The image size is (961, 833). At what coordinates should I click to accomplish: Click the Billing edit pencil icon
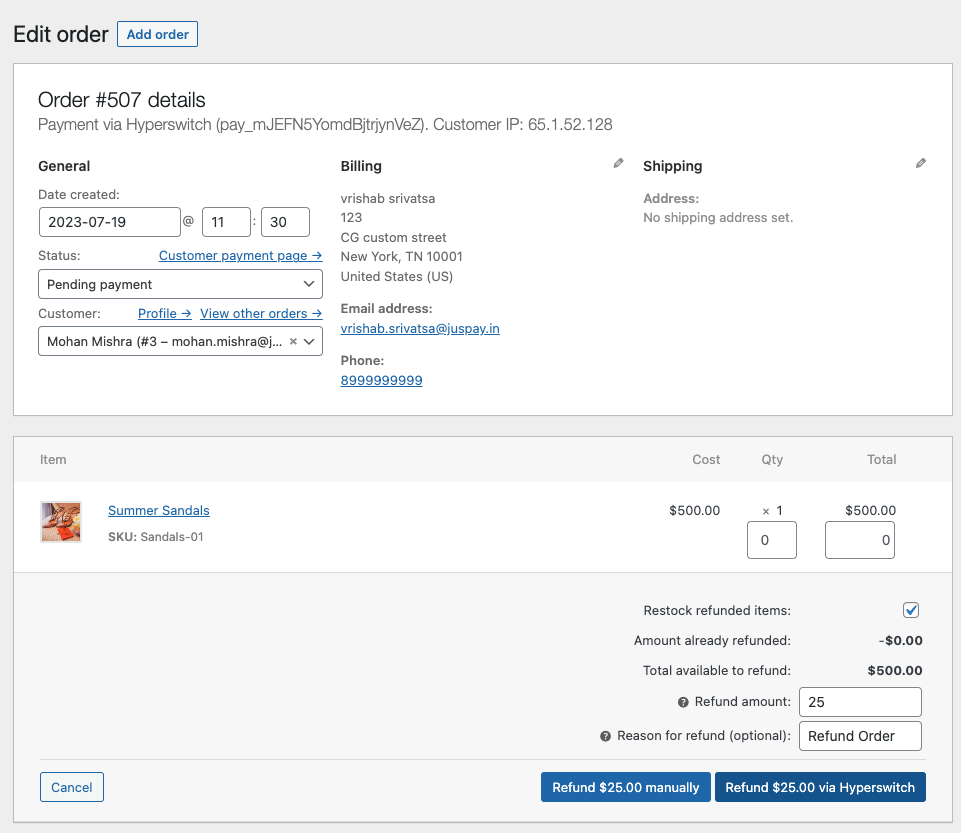tap(618, 164)
